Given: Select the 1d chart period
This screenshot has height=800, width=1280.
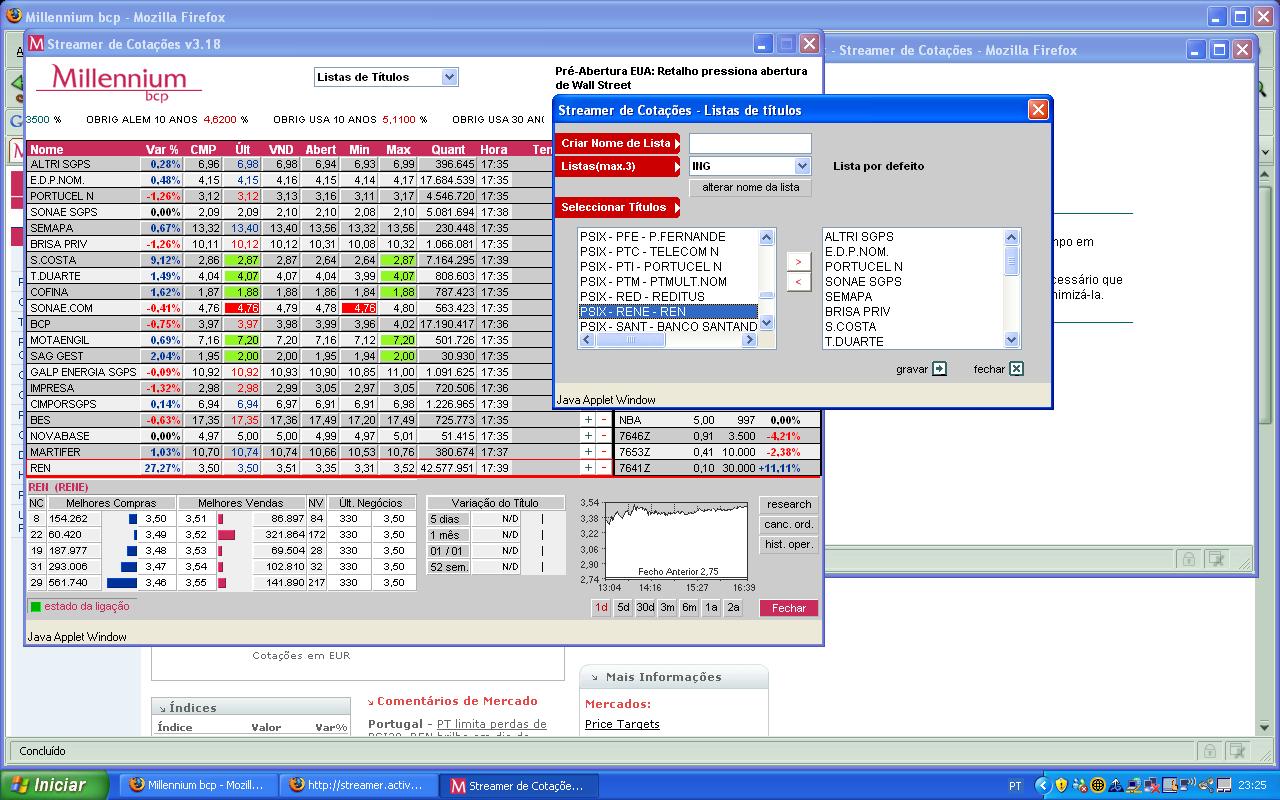Looking at the screenshot, I should pyautogui.click(x=601, y=608).
